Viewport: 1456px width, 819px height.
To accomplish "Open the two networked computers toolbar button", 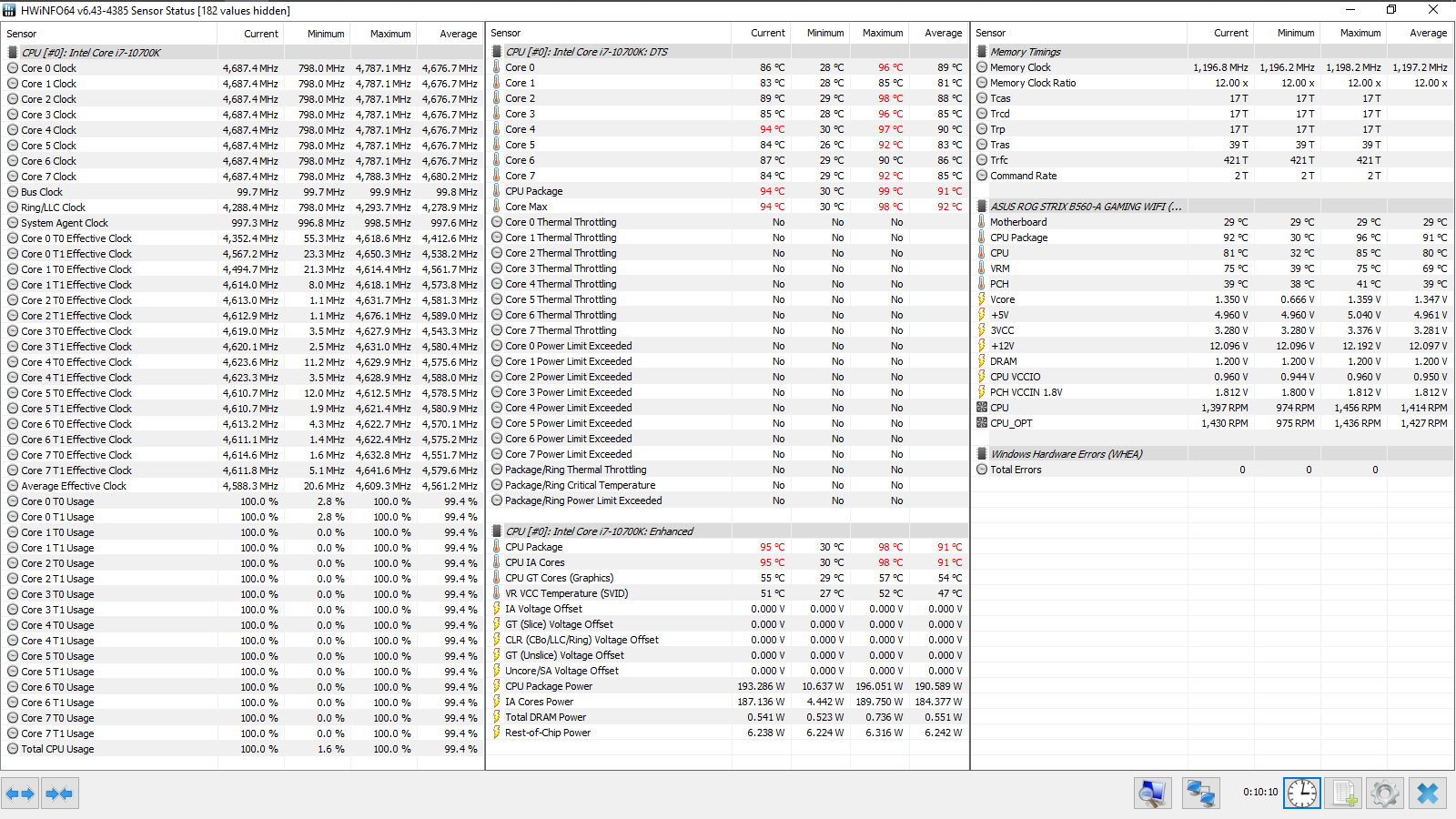I will pyautogui.click(x=1201, y=794).
